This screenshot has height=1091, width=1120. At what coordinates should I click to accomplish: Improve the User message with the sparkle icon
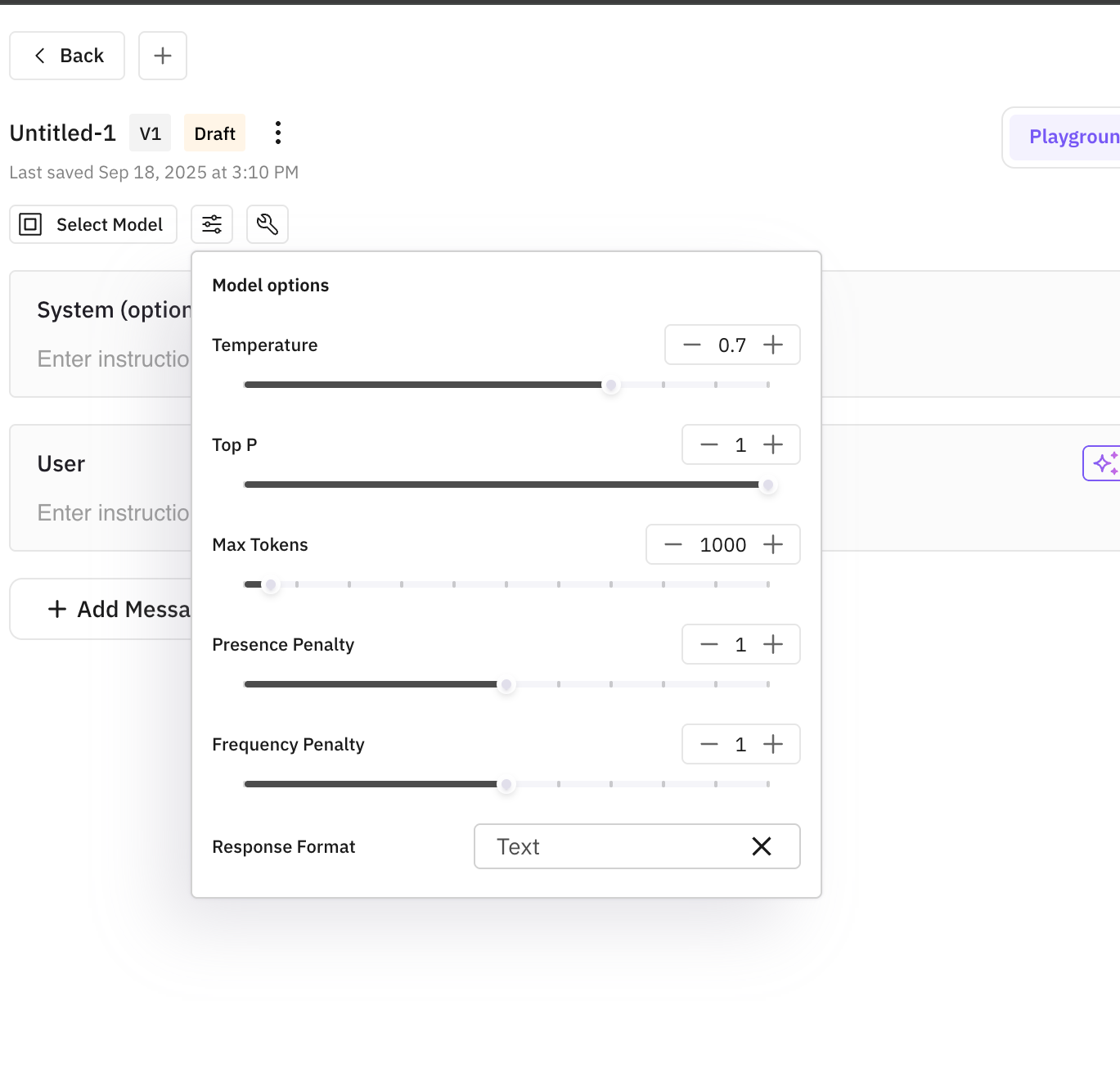click(x=1104, y=462)
